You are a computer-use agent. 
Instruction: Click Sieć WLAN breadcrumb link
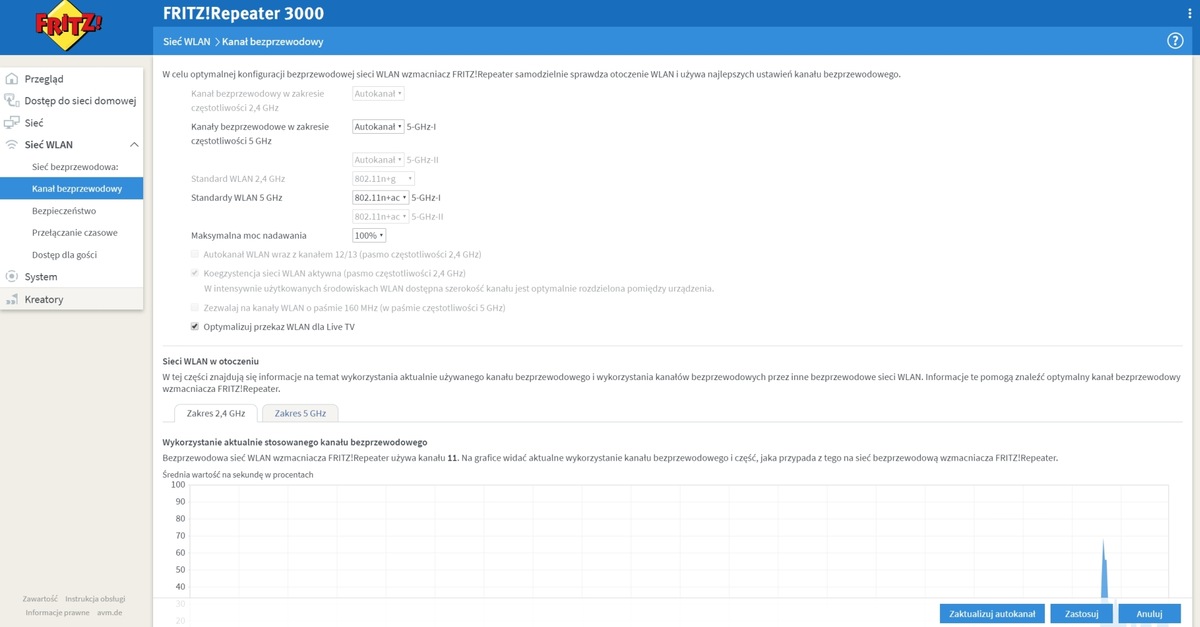tap(186, 42)
